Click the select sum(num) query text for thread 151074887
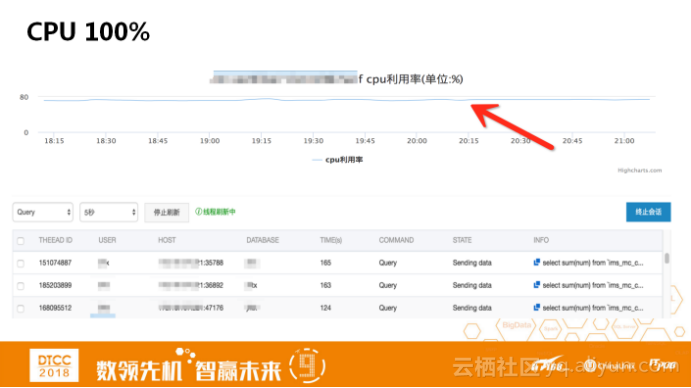691x388 pixels. (x=593, y=263)
